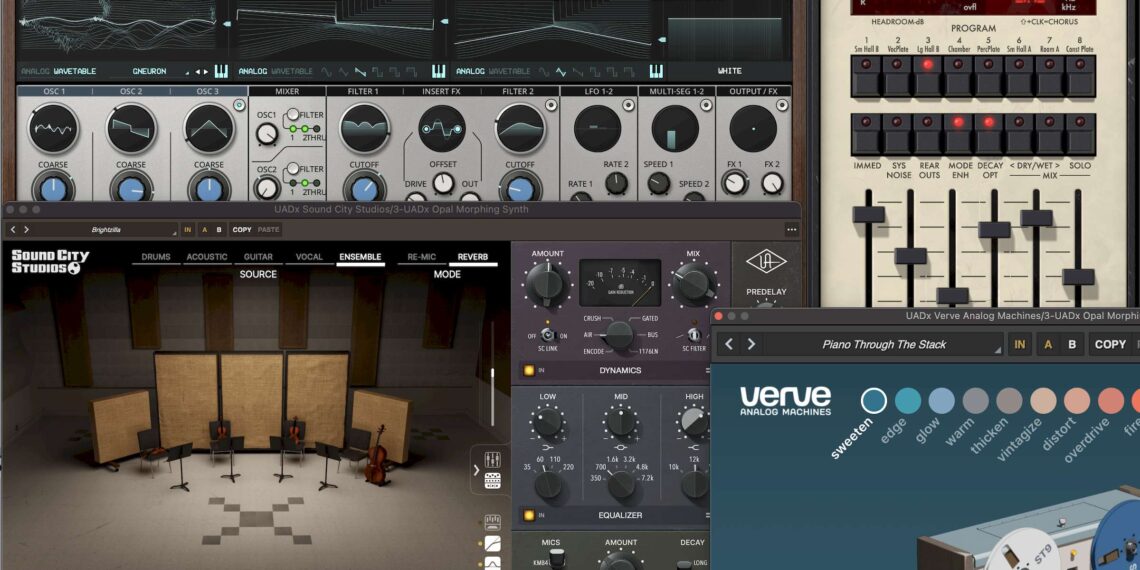
Task: Click the gain reduction VU meter
Action: click(619, 283)
